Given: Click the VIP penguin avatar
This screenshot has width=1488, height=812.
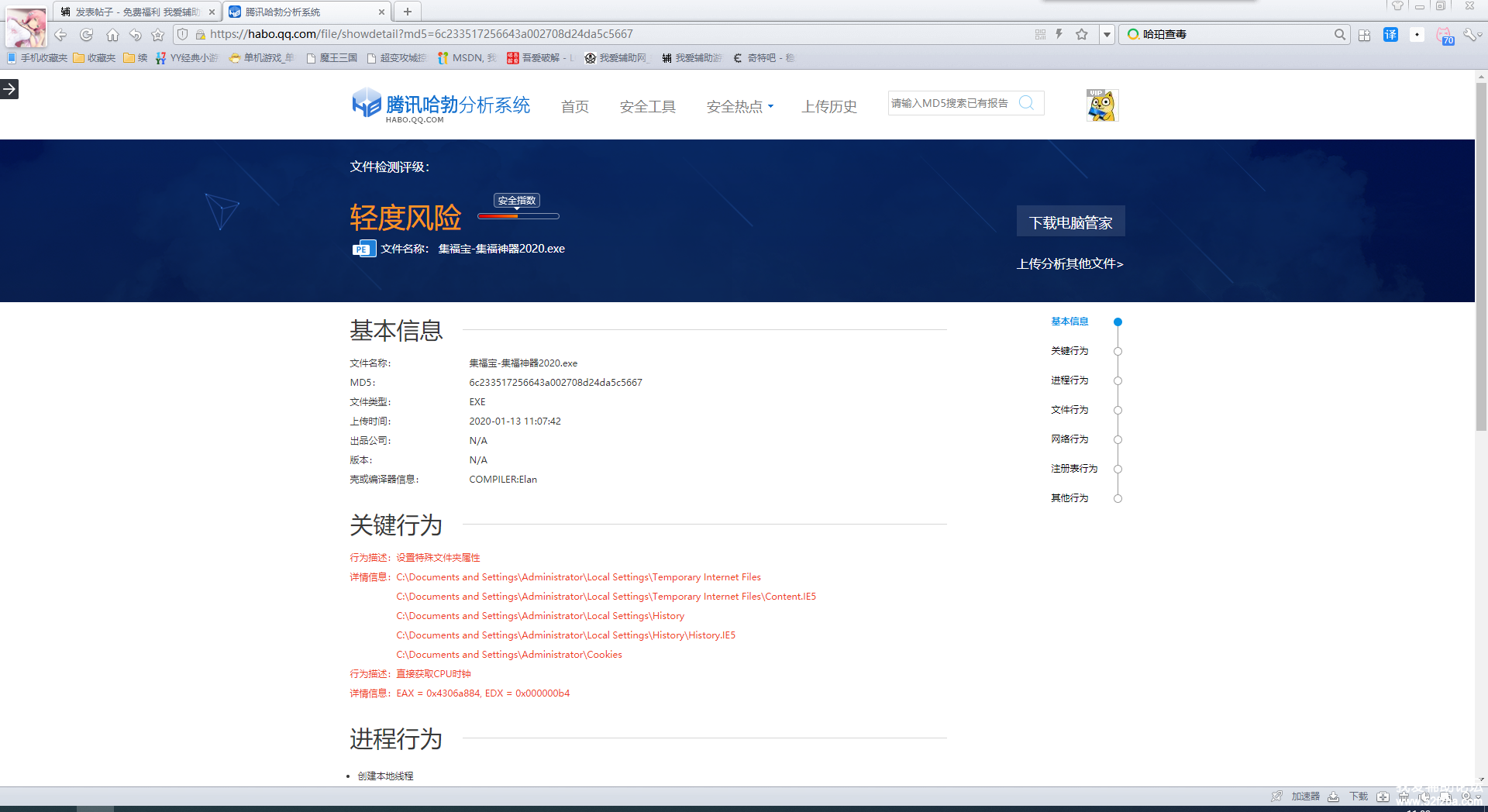Looking at the screenshot, I should coord(1102,105).
